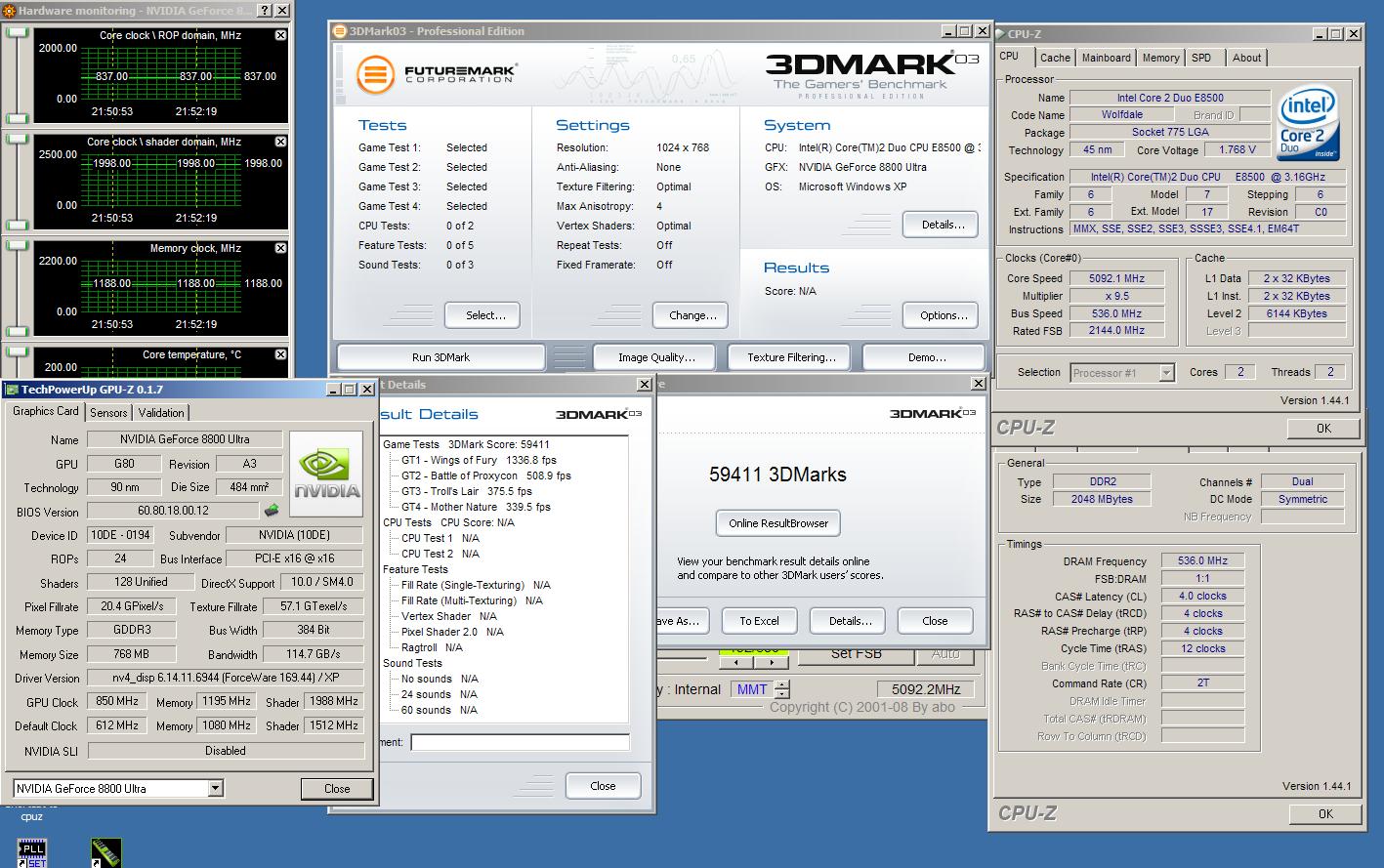
Task: Select GT1 - Wings of Fury result row
Action: coord(479,460)
